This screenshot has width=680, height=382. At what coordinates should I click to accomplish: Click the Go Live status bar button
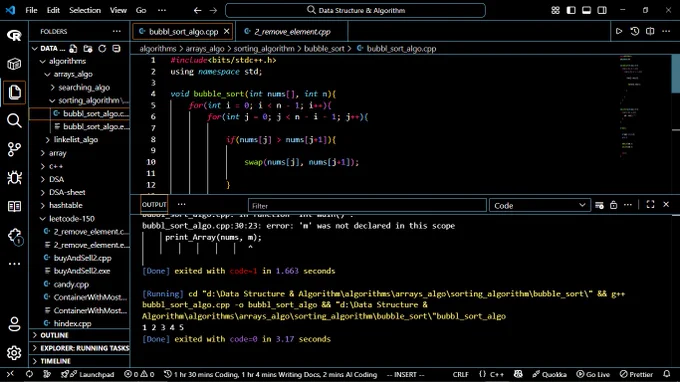click(x=593, y=374)
